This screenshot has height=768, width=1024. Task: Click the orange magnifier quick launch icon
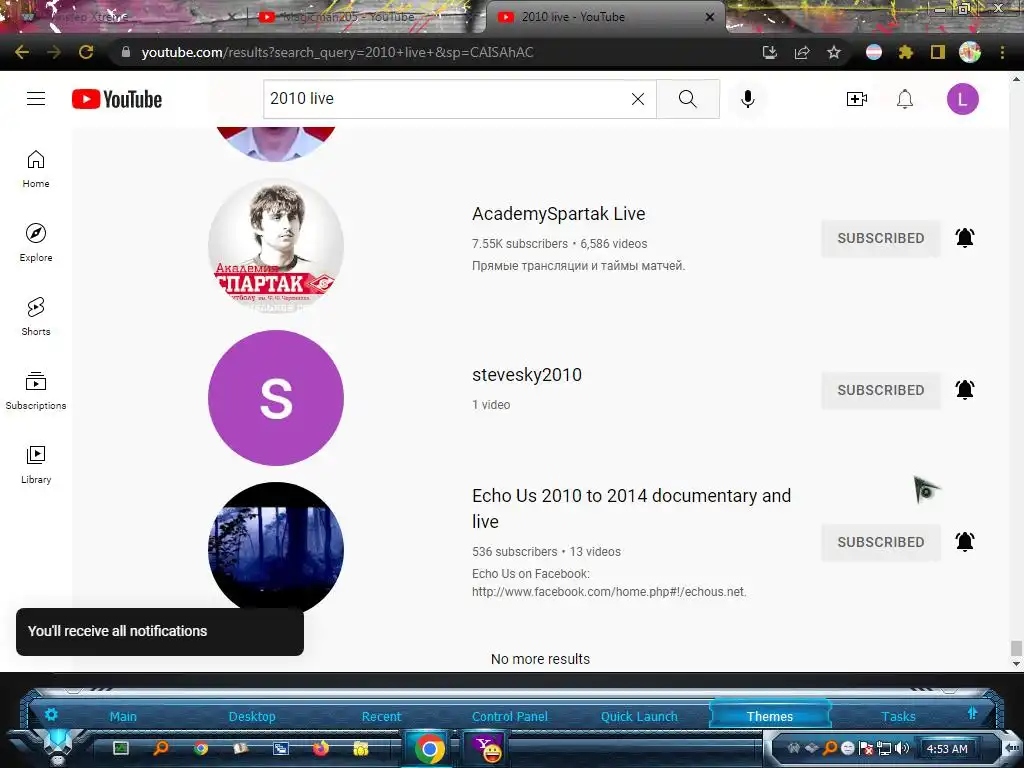[x=161, y=748]
